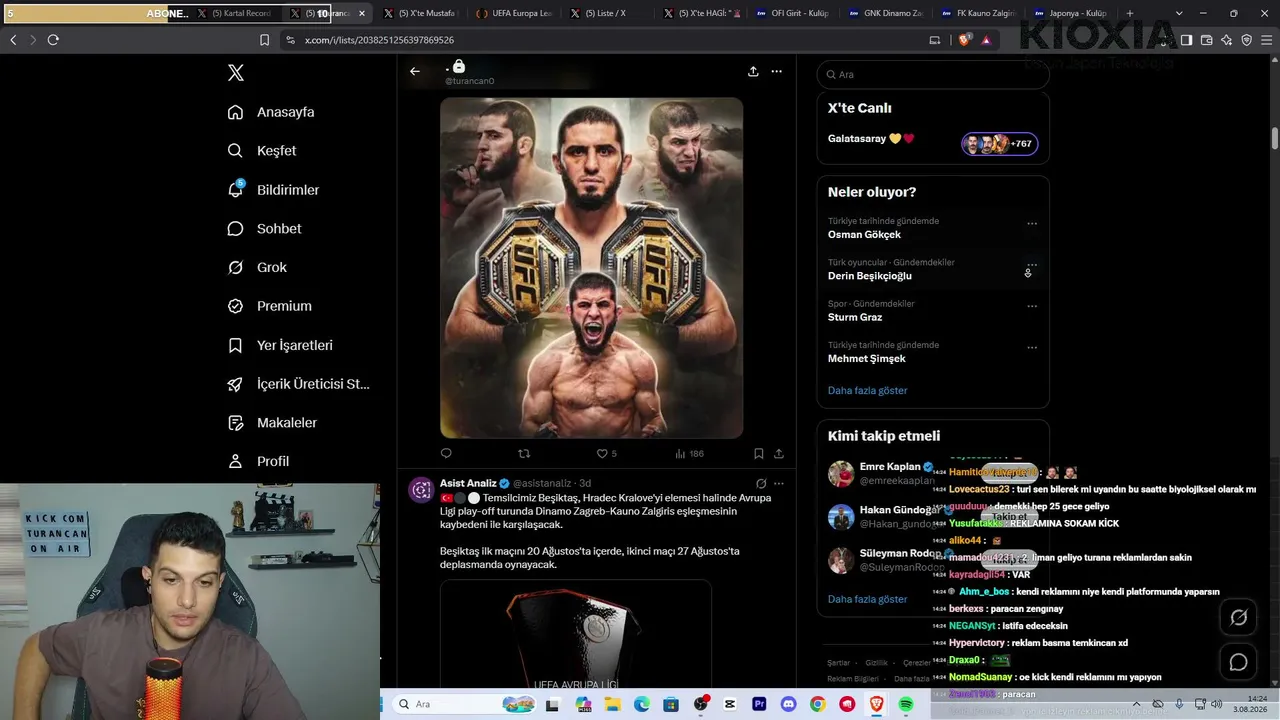
Task: Switch to the OFI Girit tab
Action: [x=795, y=13]
